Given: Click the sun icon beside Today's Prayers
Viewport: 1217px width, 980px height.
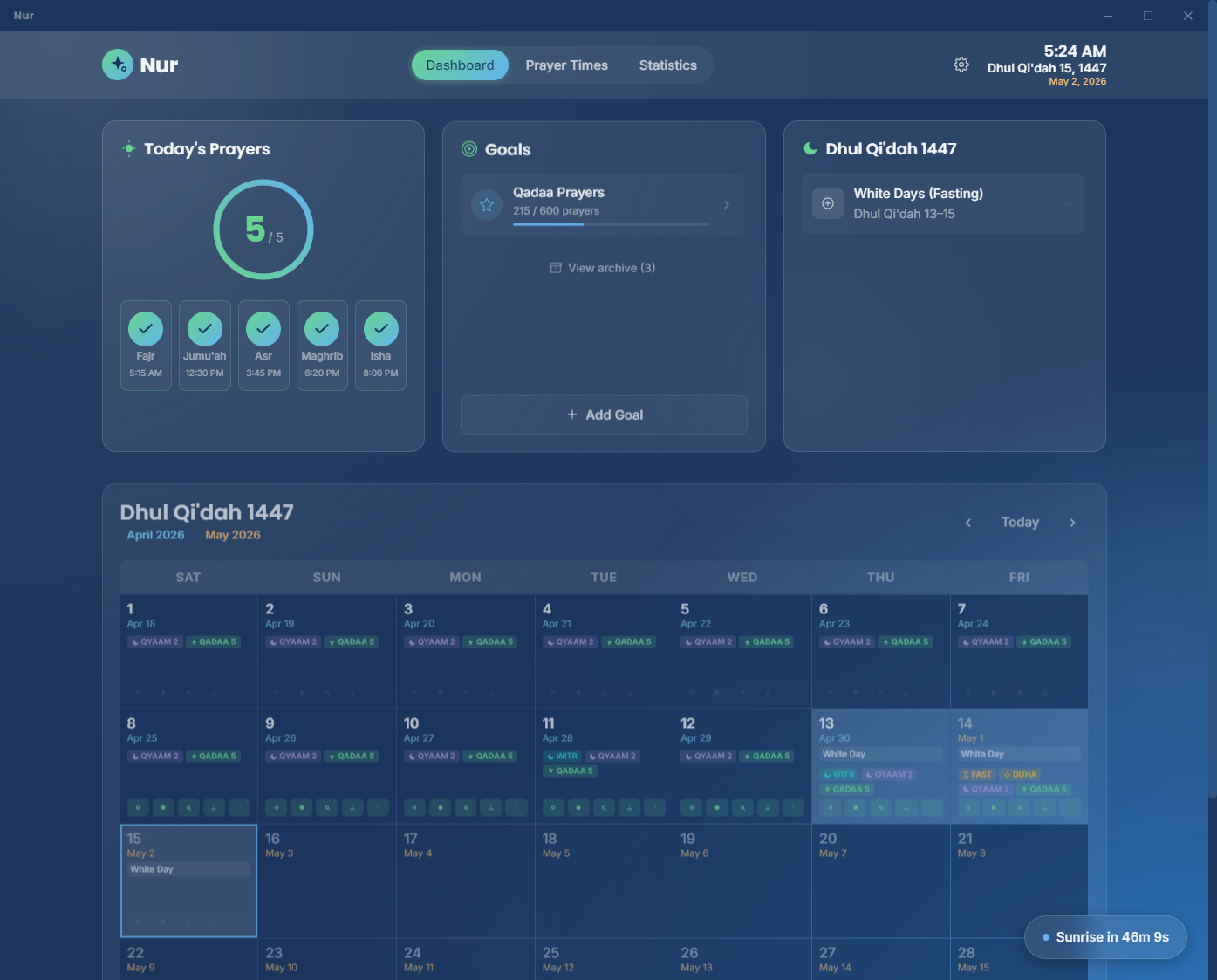Looking at the screenshot, I should [129, 148].
